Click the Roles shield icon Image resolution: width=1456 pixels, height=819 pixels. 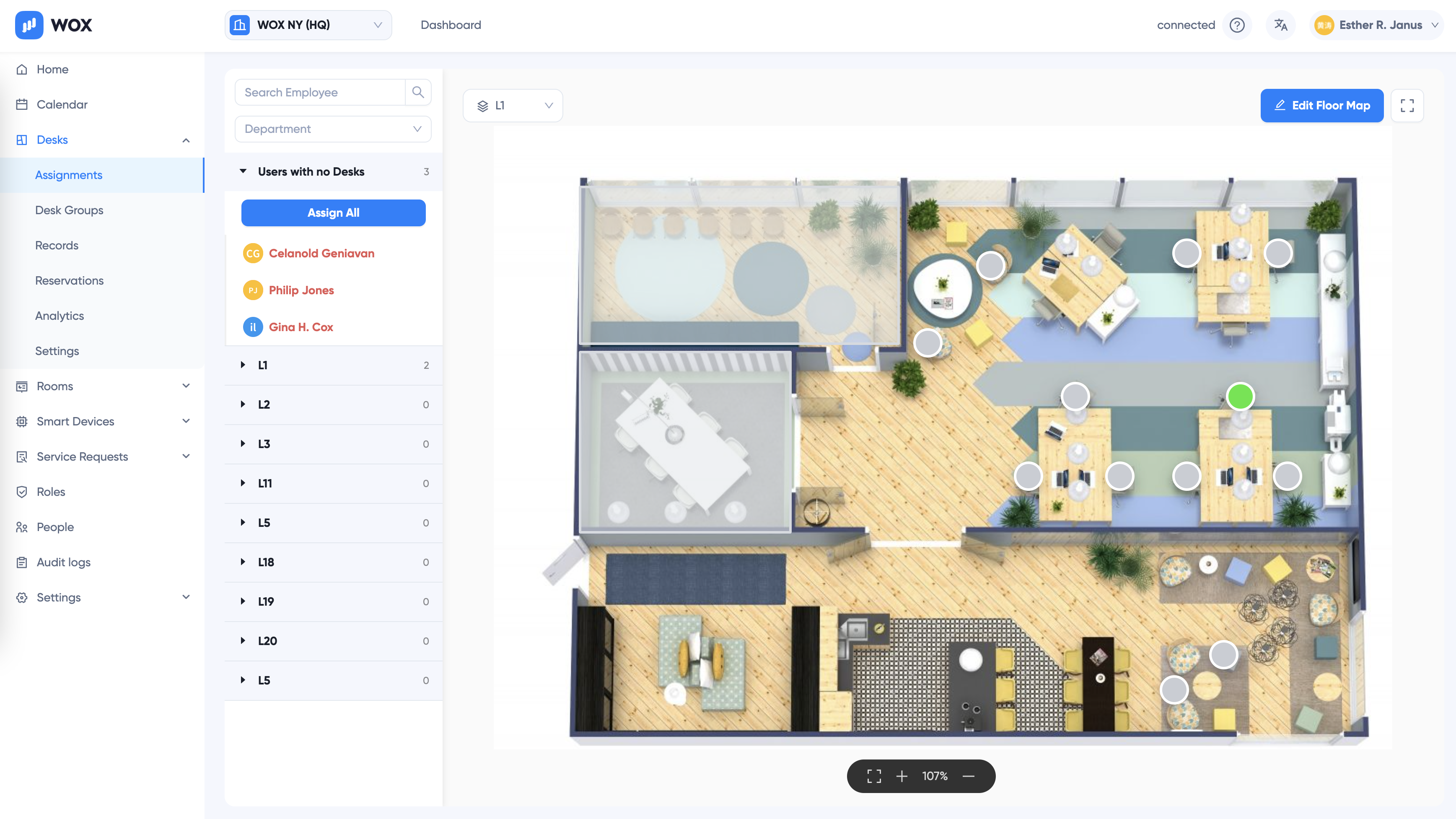pyautogui.click(x=22, y=492)
